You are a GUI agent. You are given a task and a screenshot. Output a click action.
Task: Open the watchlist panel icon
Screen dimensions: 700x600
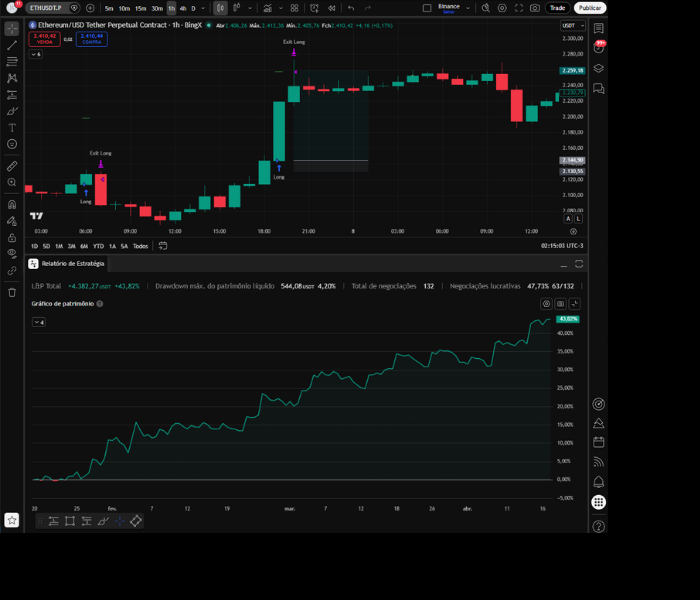(599, 28)
